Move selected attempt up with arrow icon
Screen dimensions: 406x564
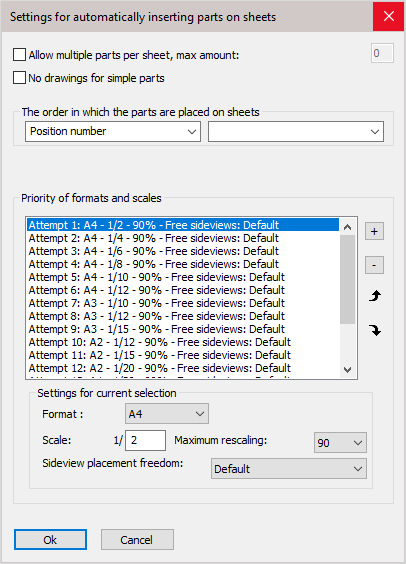375,296
